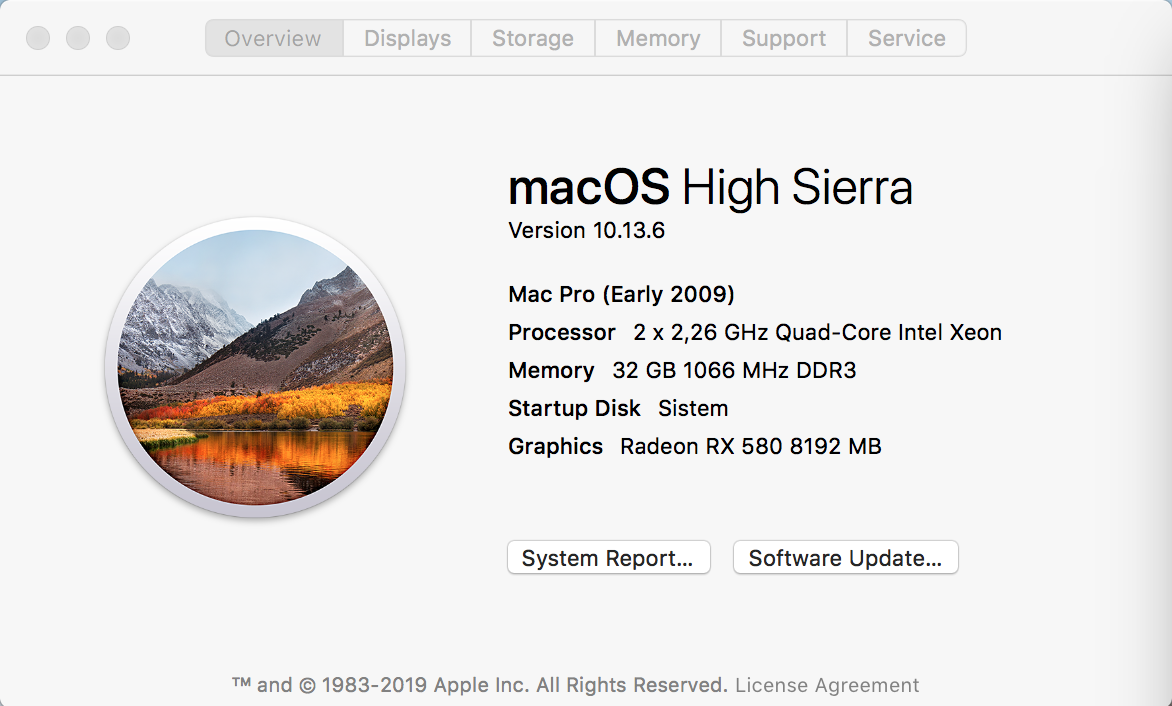Close the About This Mac window
Screen dimensions: 1172x706
point(38,38)
